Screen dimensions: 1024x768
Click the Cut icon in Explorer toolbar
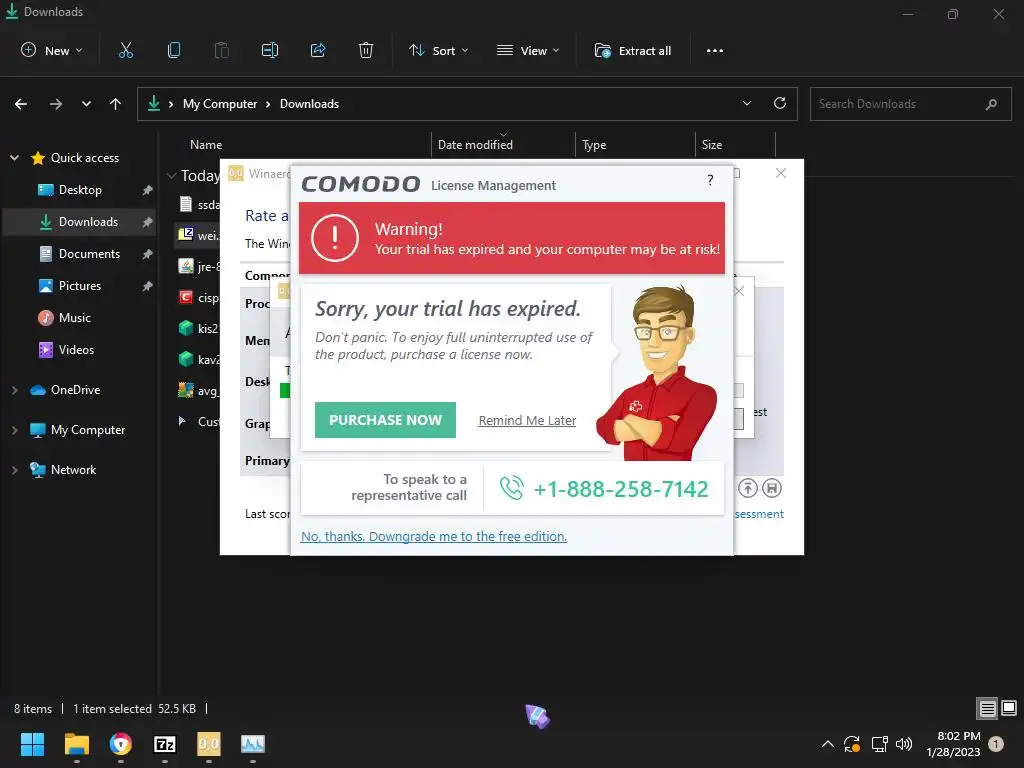(x=126, y=50)
